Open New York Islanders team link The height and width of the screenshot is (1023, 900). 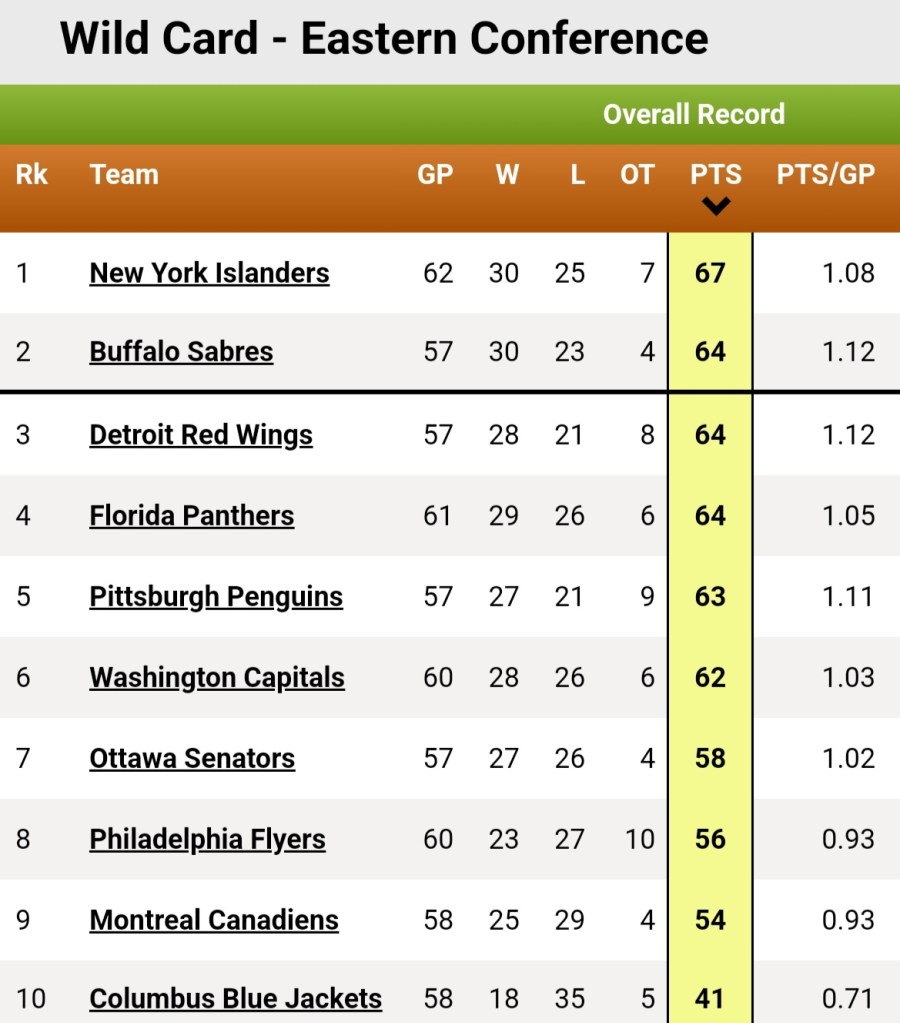(x=209, y=273)
